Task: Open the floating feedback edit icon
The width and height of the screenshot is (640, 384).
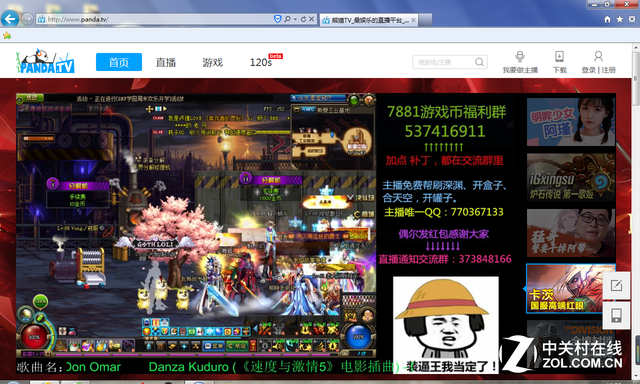Action: 616,285
